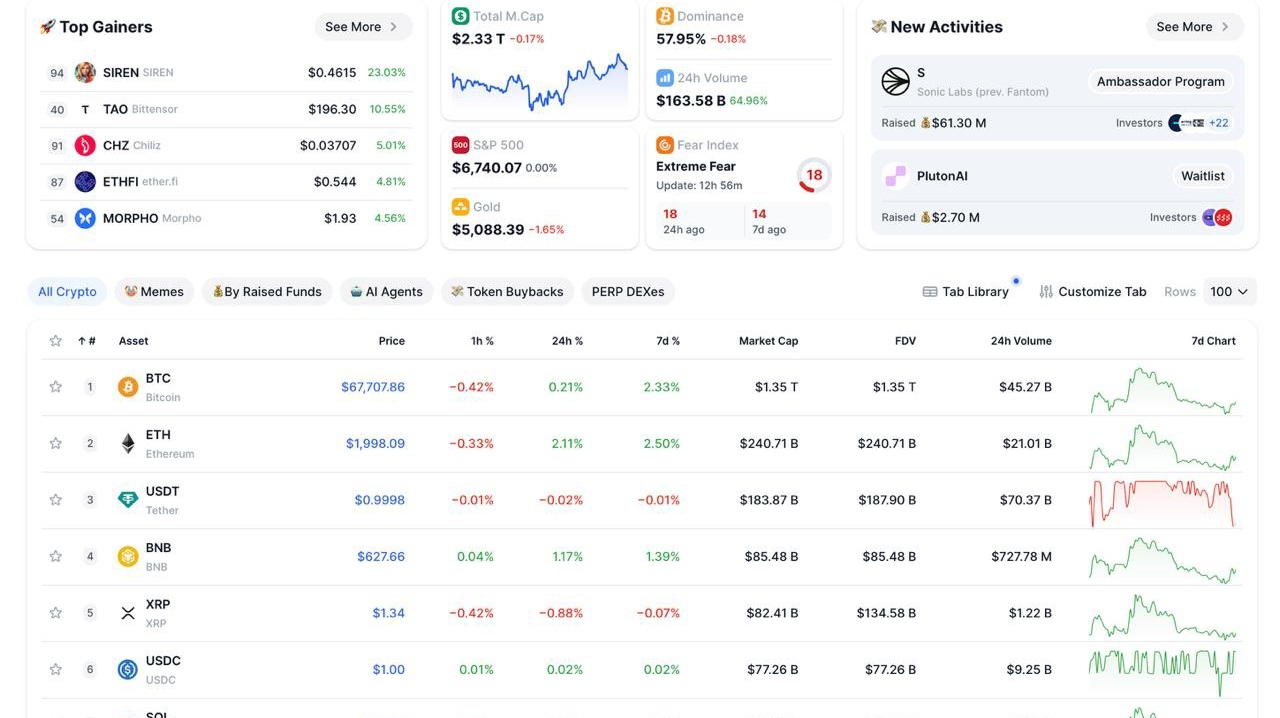Sort table by 1h % column
Screen dimensions: 1280x718
[482, 341]
